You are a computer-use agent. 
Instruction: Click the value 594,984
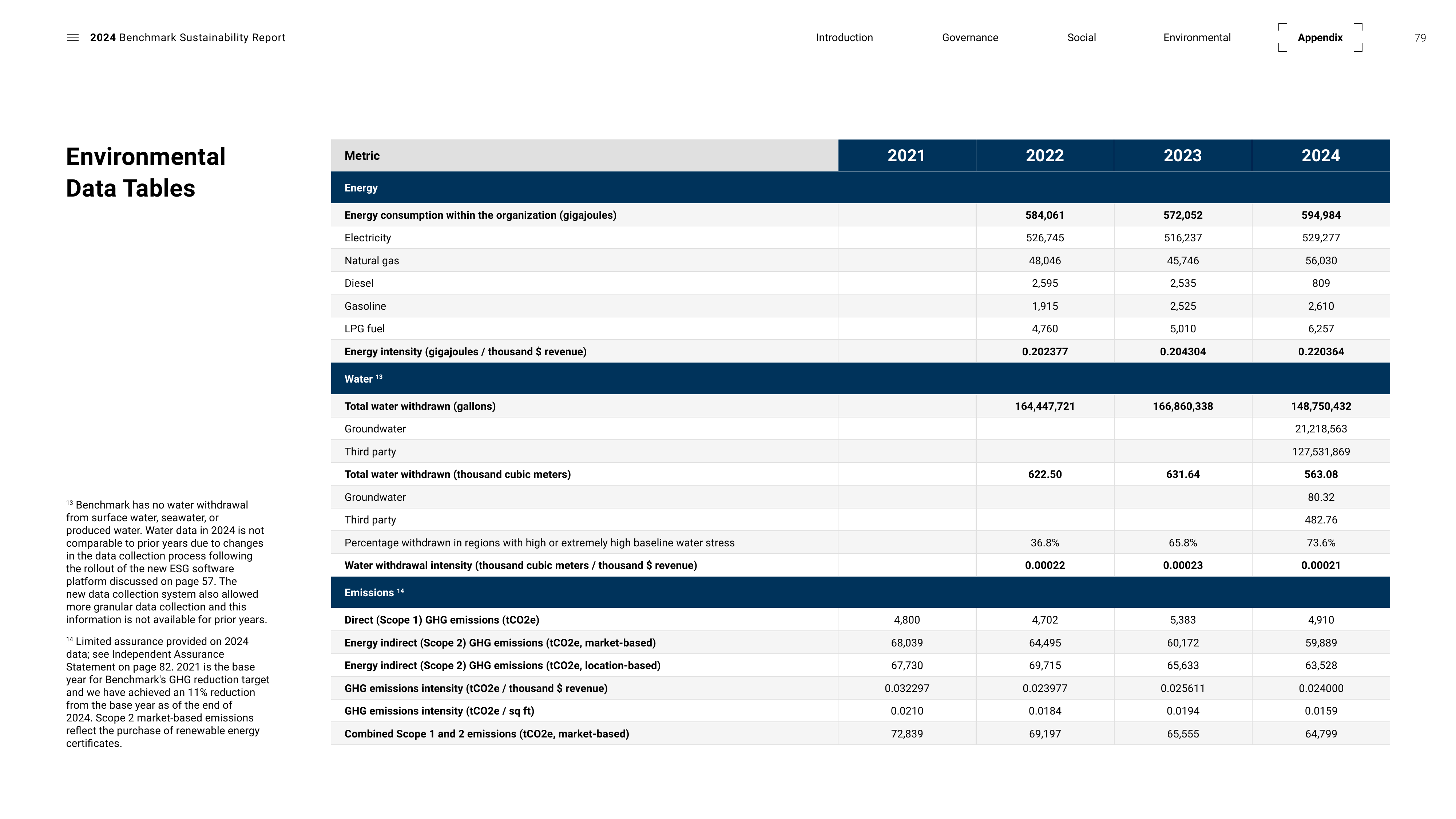(1321, 215)
